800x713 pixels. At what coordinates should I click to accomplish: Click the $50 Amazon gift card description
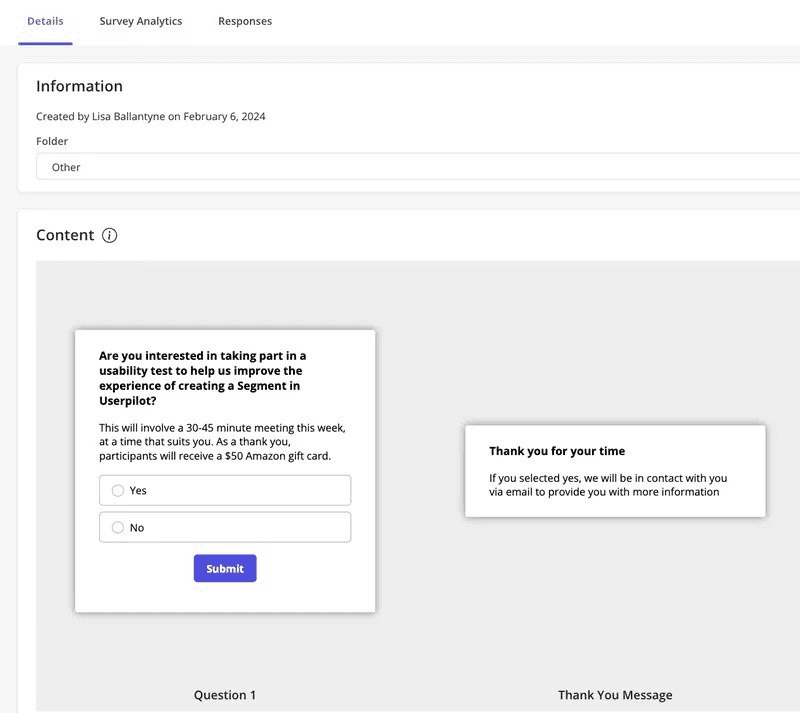coord(222,440)
